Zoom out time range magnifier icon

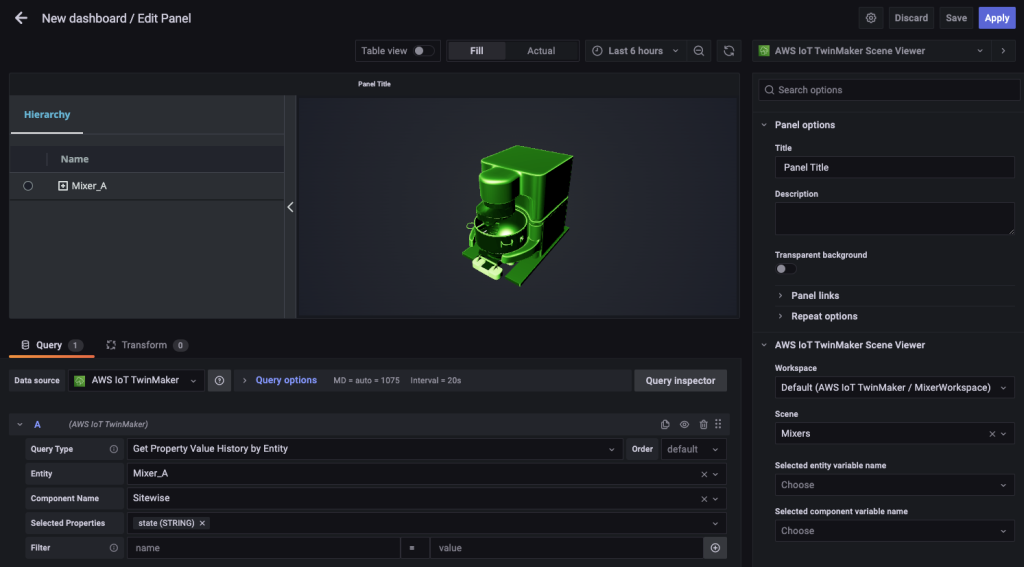pyautogui.click(x=699, y=51)
